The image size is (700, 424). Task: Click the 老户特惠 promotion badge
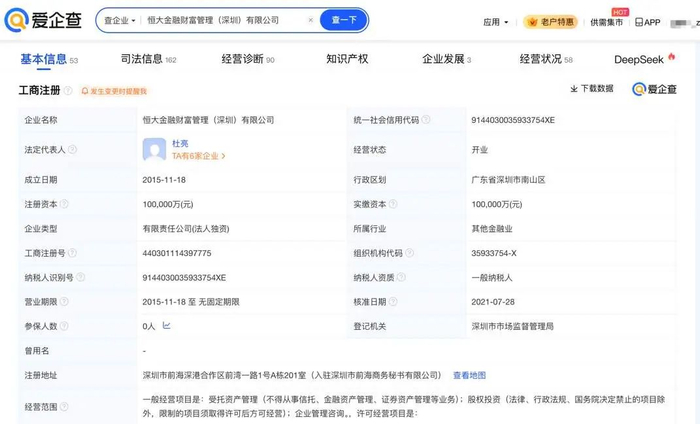tap(550, 22)
